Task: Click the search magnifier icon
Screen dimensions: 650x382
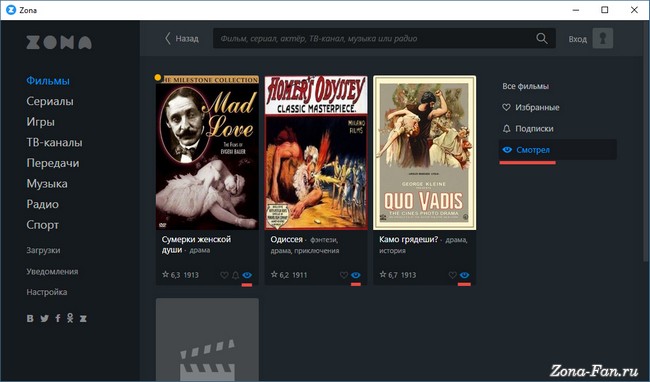Action: (541, 39)
